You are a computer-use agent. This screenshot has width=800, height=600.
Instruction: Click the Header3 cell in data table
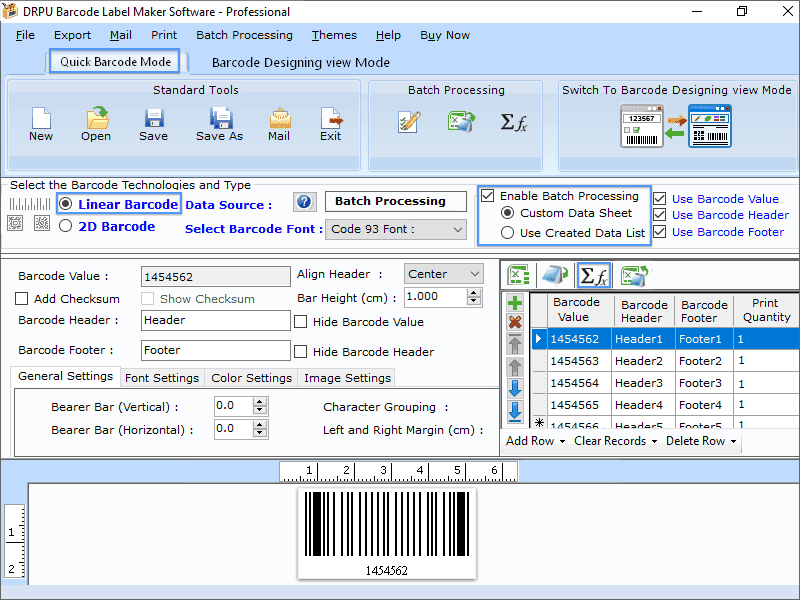coord(643,383)
